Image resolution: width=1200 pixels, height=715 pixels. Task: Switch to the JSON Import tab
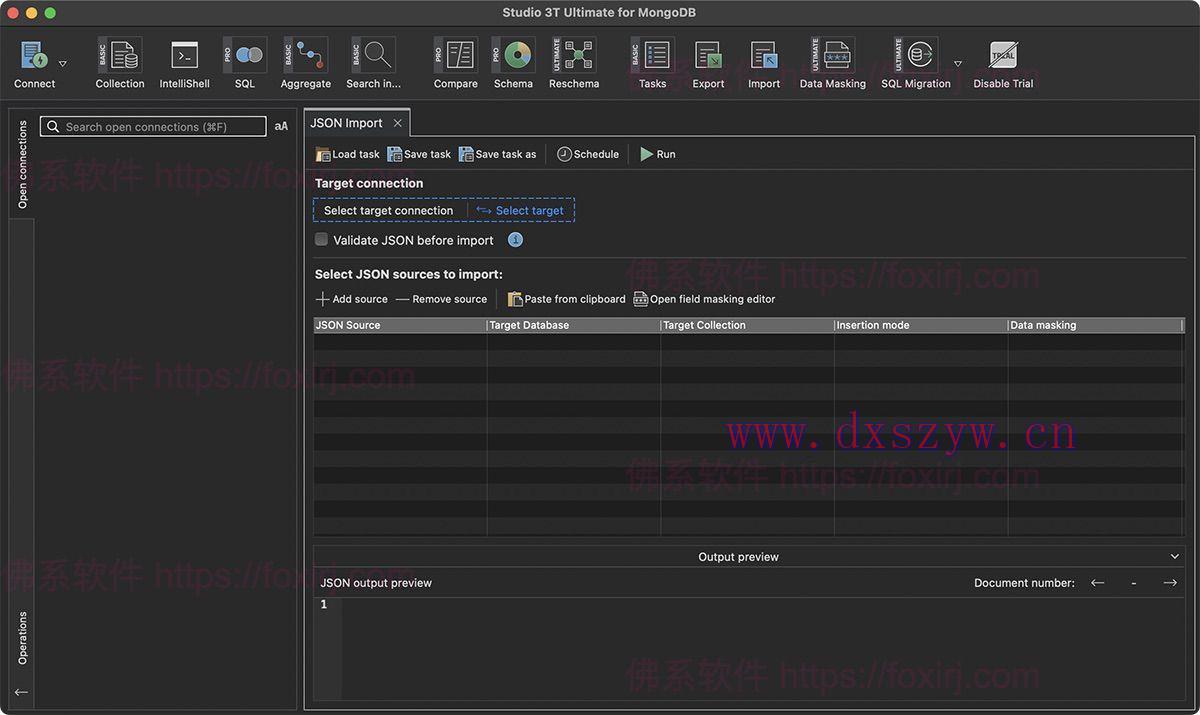click(x=346, y=123)
